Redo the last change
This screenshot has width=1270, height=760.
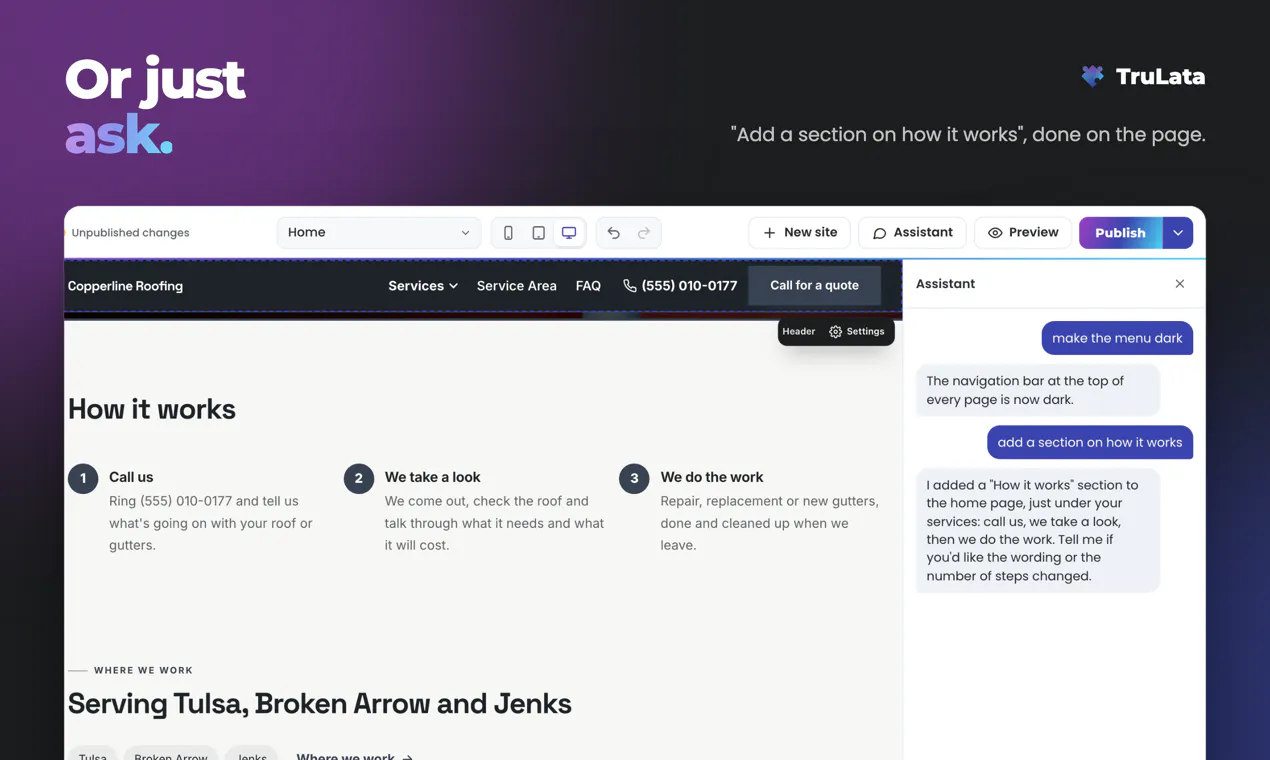click(x=644, y=233)
